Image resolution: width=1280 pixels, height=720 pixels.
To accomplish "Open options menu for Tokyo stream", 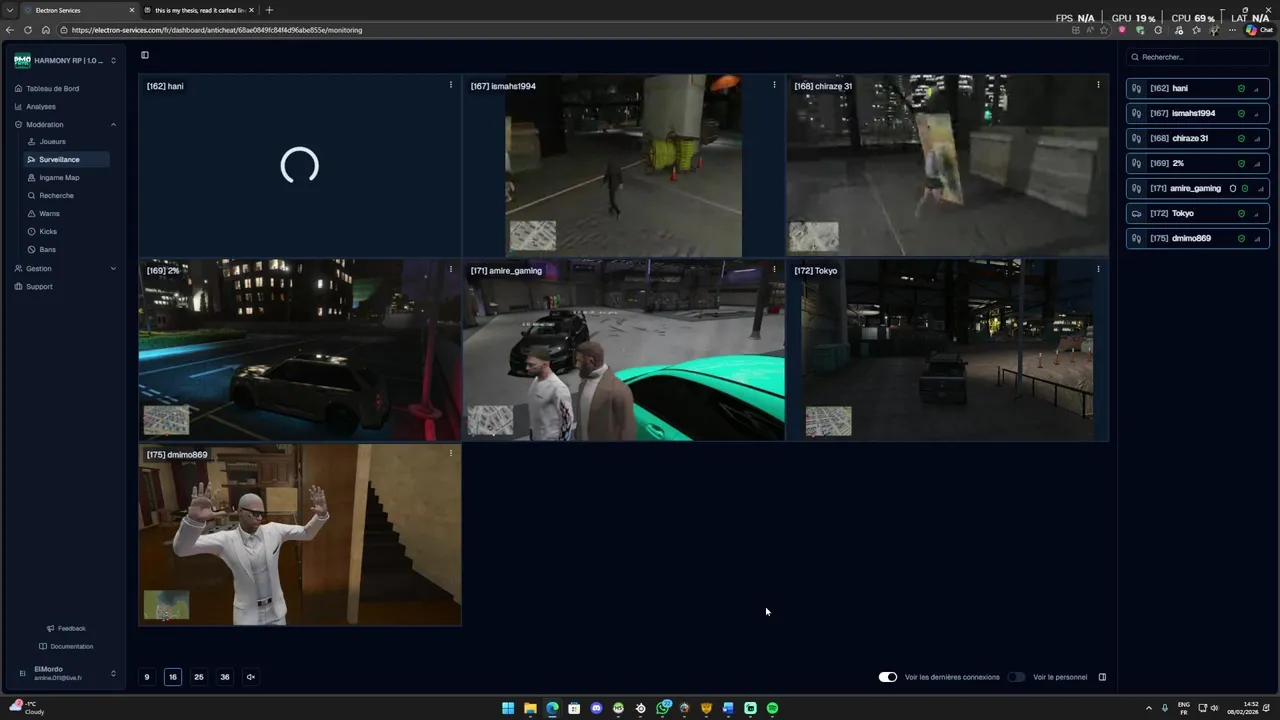I will click(x=1098, y=269).
